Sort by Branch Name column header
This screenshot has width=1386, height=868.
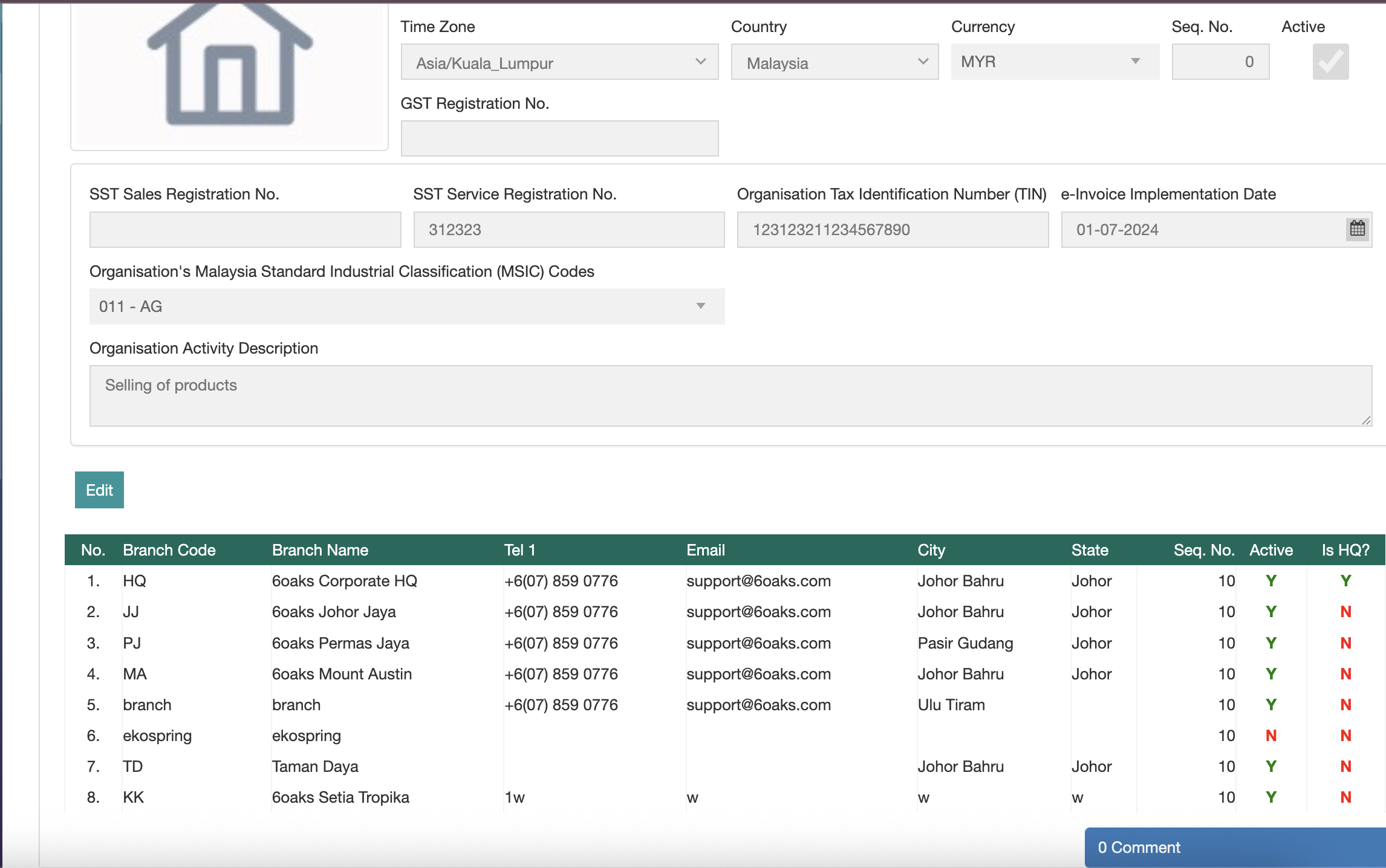(x=320, y=550)
